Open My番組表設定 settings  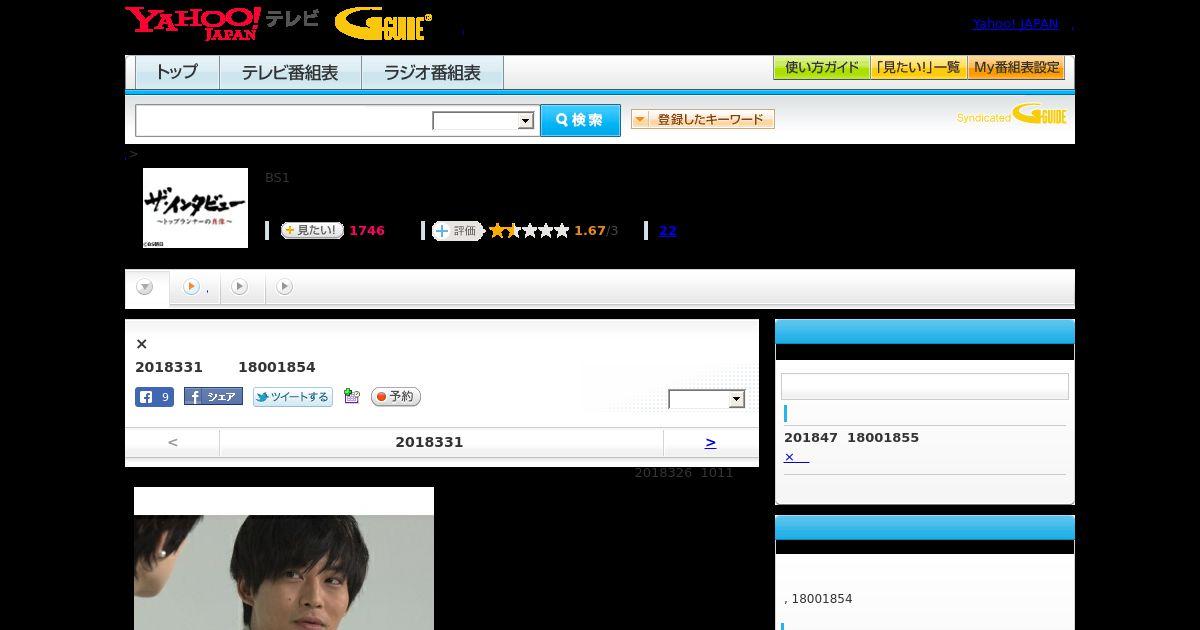click(1016, 68)
